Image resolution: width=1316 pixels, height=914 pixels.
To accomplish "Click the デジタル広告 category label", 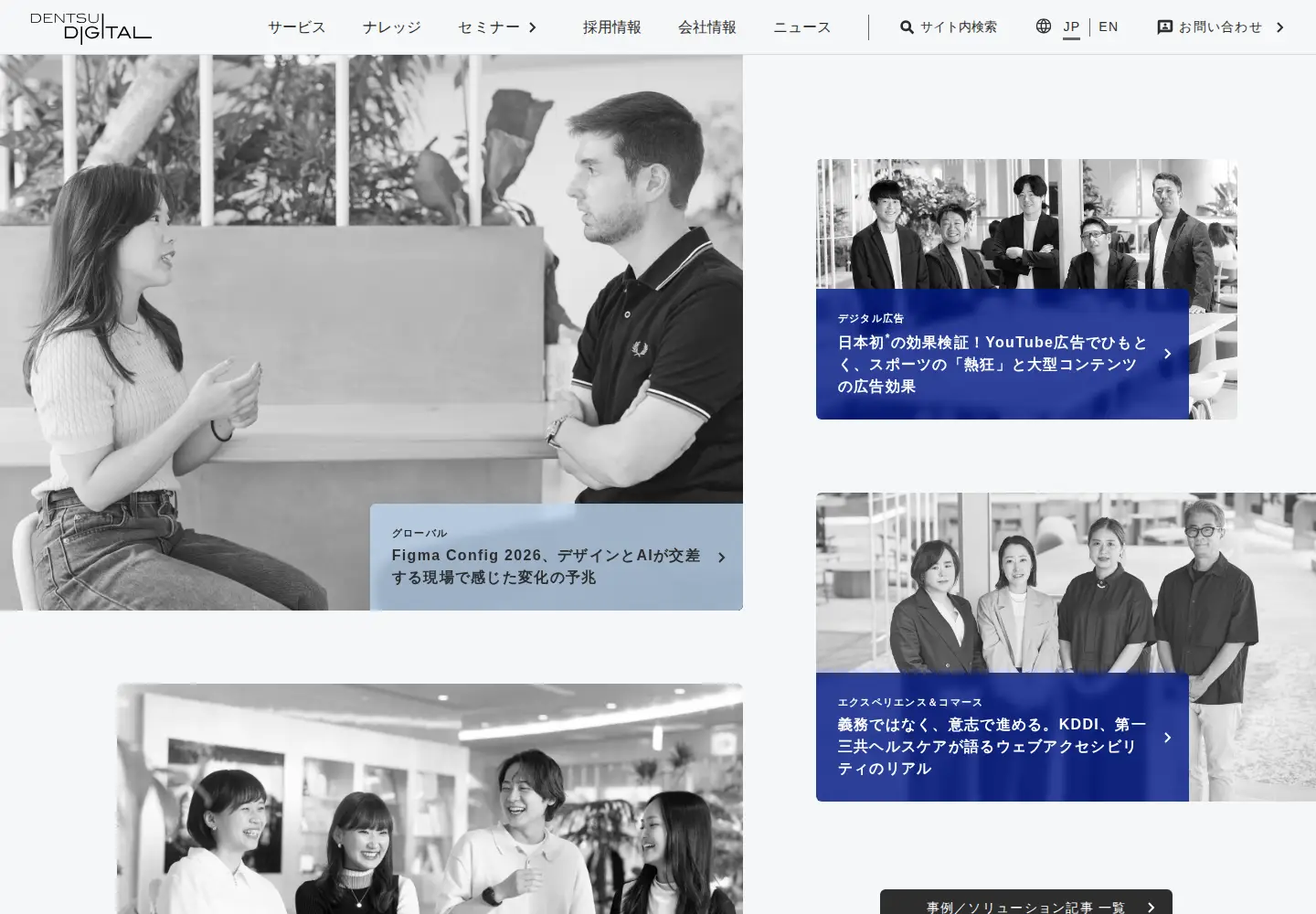I will (x=871, y=318).
